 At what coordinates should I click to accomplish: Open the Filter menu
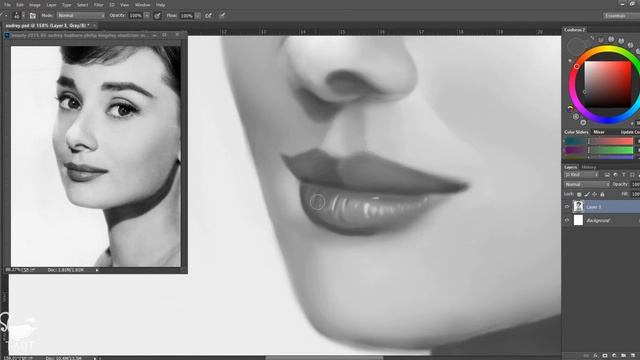[x=98, y=5]
